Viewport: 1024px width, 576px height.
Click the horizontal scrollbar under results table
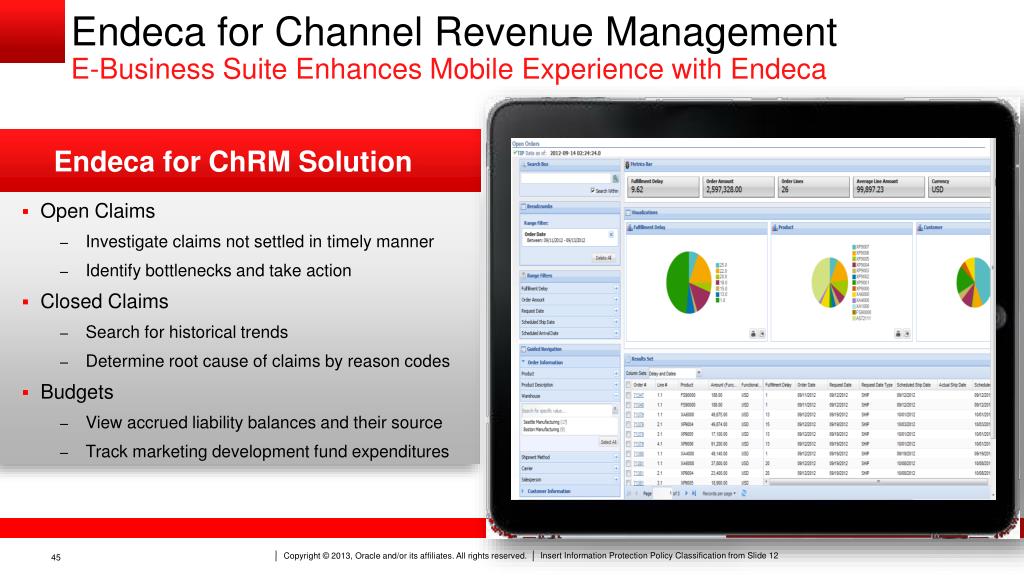(x=878, y=482)
